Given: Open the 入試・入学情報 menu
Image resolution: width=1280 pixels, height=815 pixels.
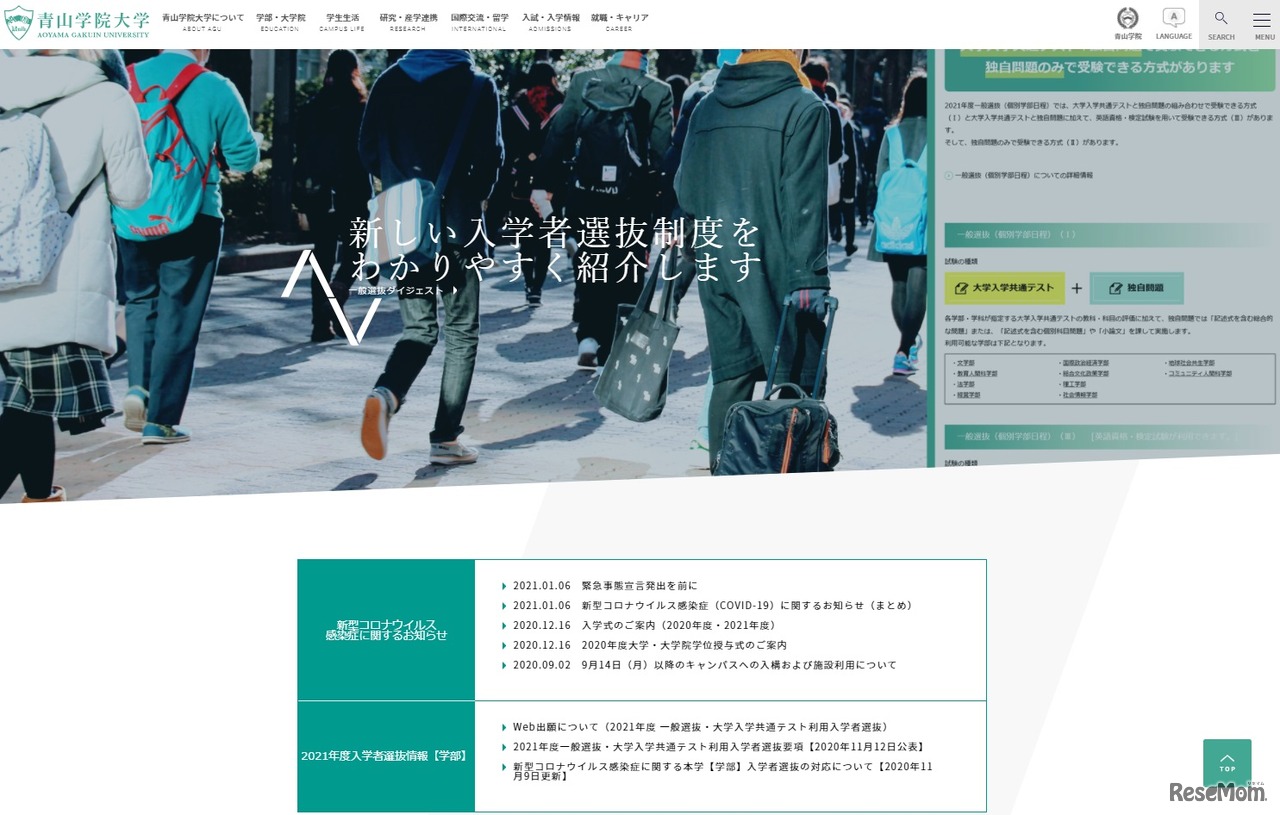Looking at the screenshot, I should click(548, 20).
